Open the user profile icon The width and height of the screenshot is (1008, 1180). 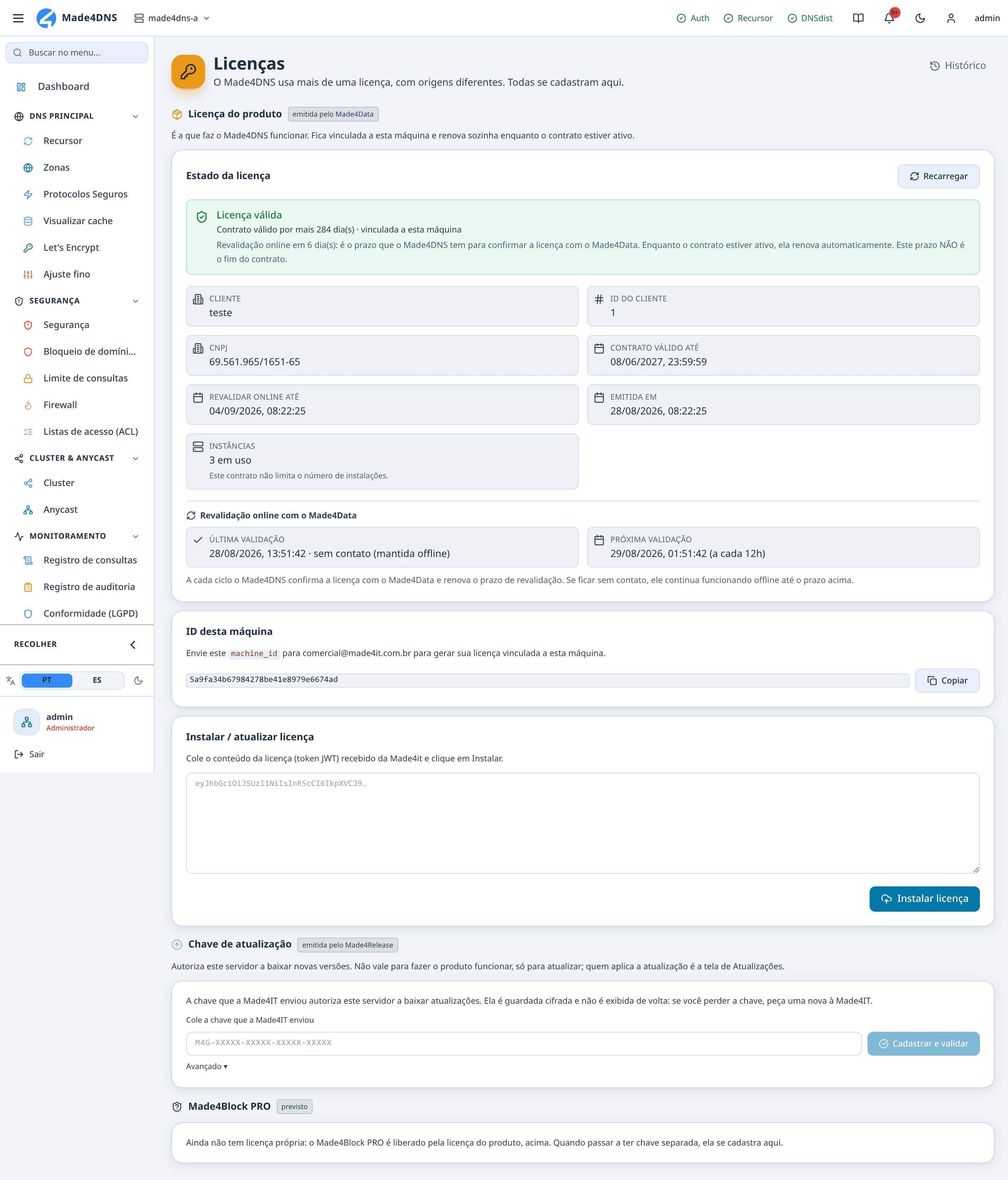[951, 18]
